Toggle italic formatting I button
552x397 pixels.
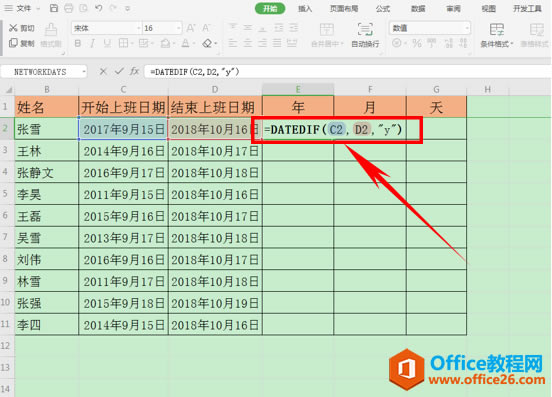[x=92, y=43]
